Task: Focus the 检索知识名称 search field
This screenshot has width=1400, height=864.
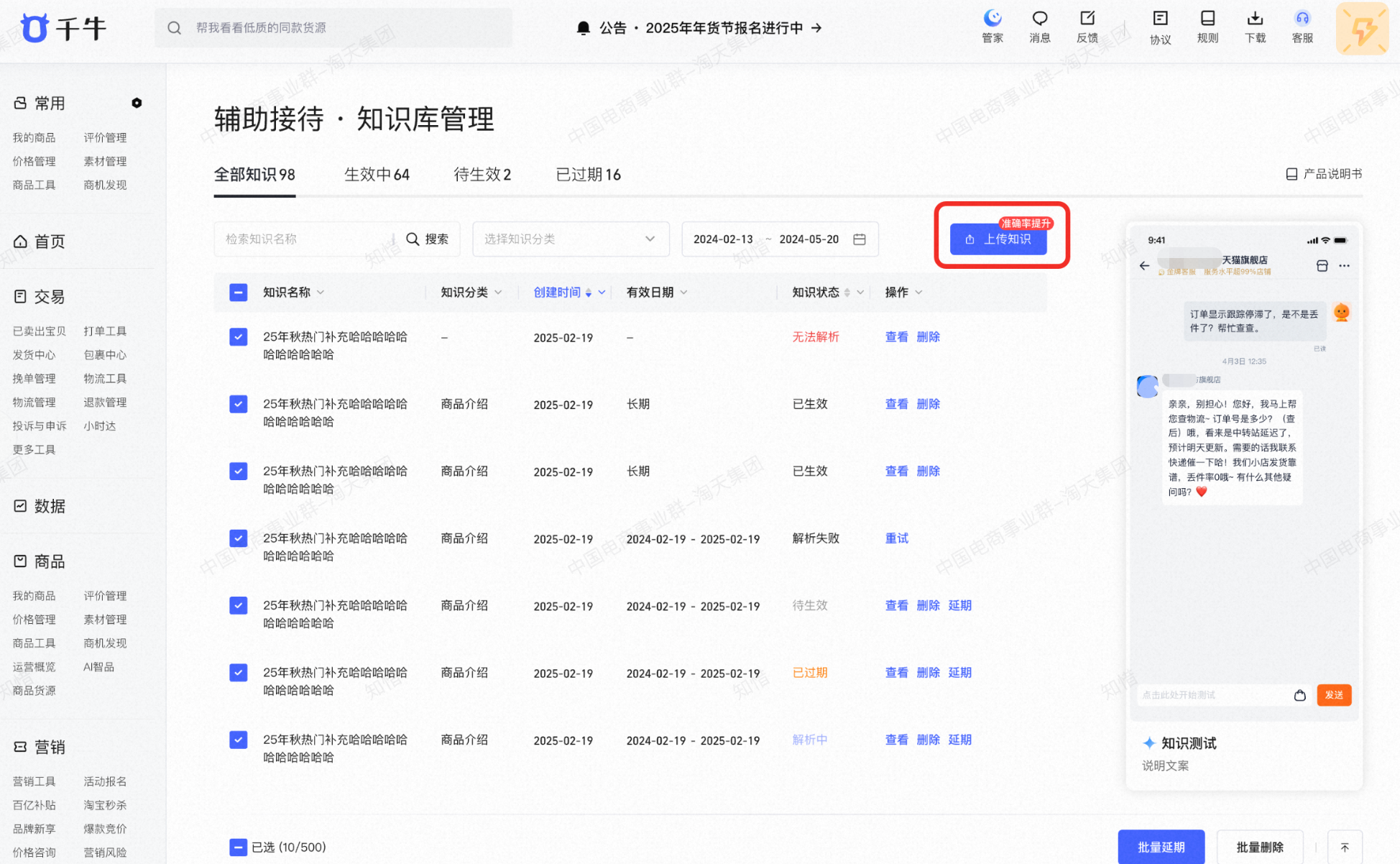Action: point(307,239)
